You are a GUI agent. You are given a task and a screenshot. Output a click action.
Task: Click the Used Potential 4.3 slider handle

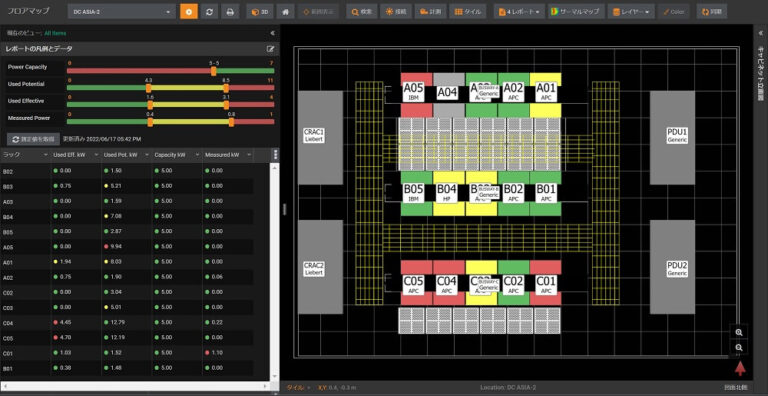148,88
